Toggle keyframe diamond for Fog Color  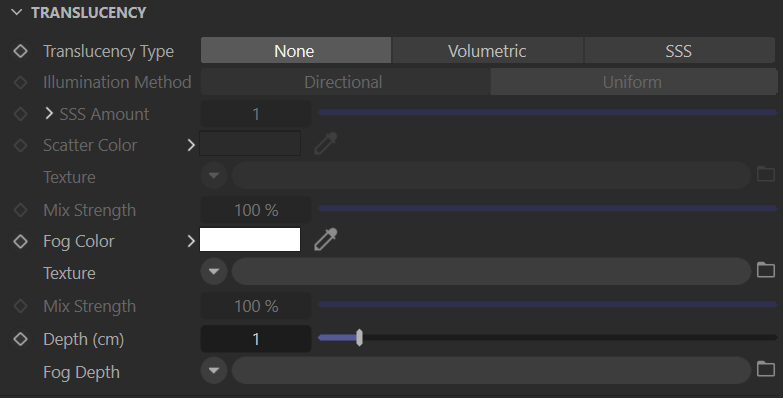[x=20, y=241]
